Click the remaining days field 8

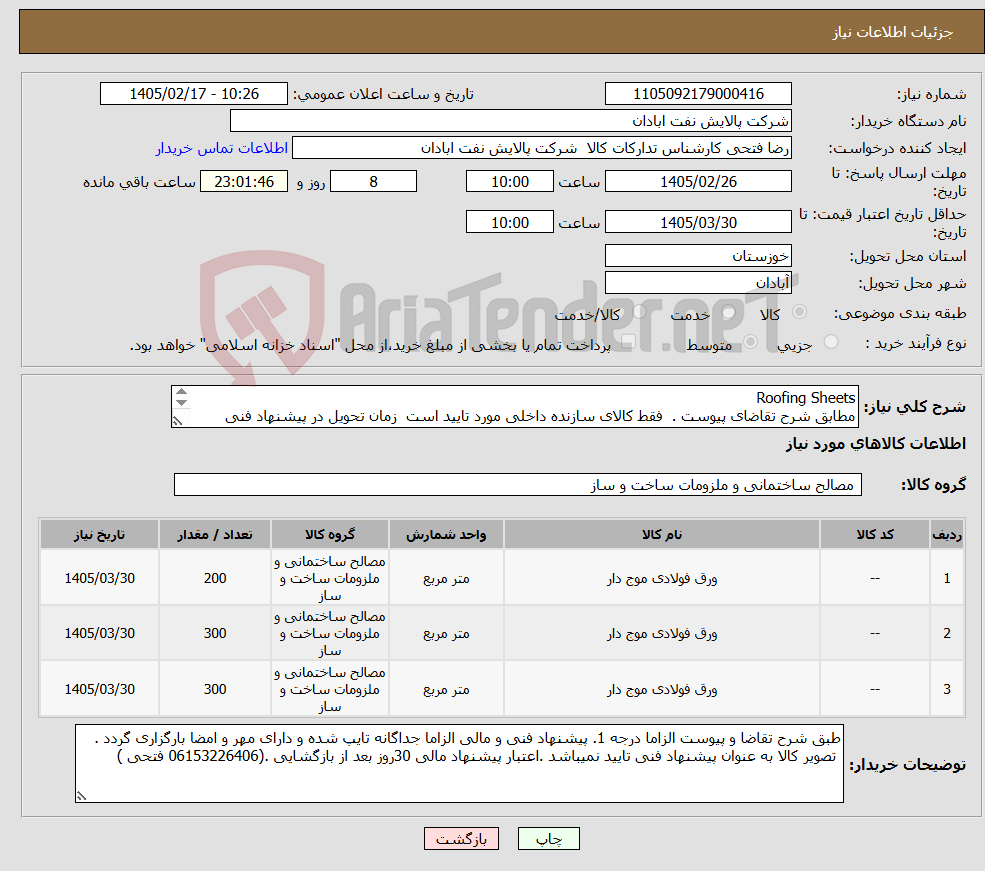(373, 181)
